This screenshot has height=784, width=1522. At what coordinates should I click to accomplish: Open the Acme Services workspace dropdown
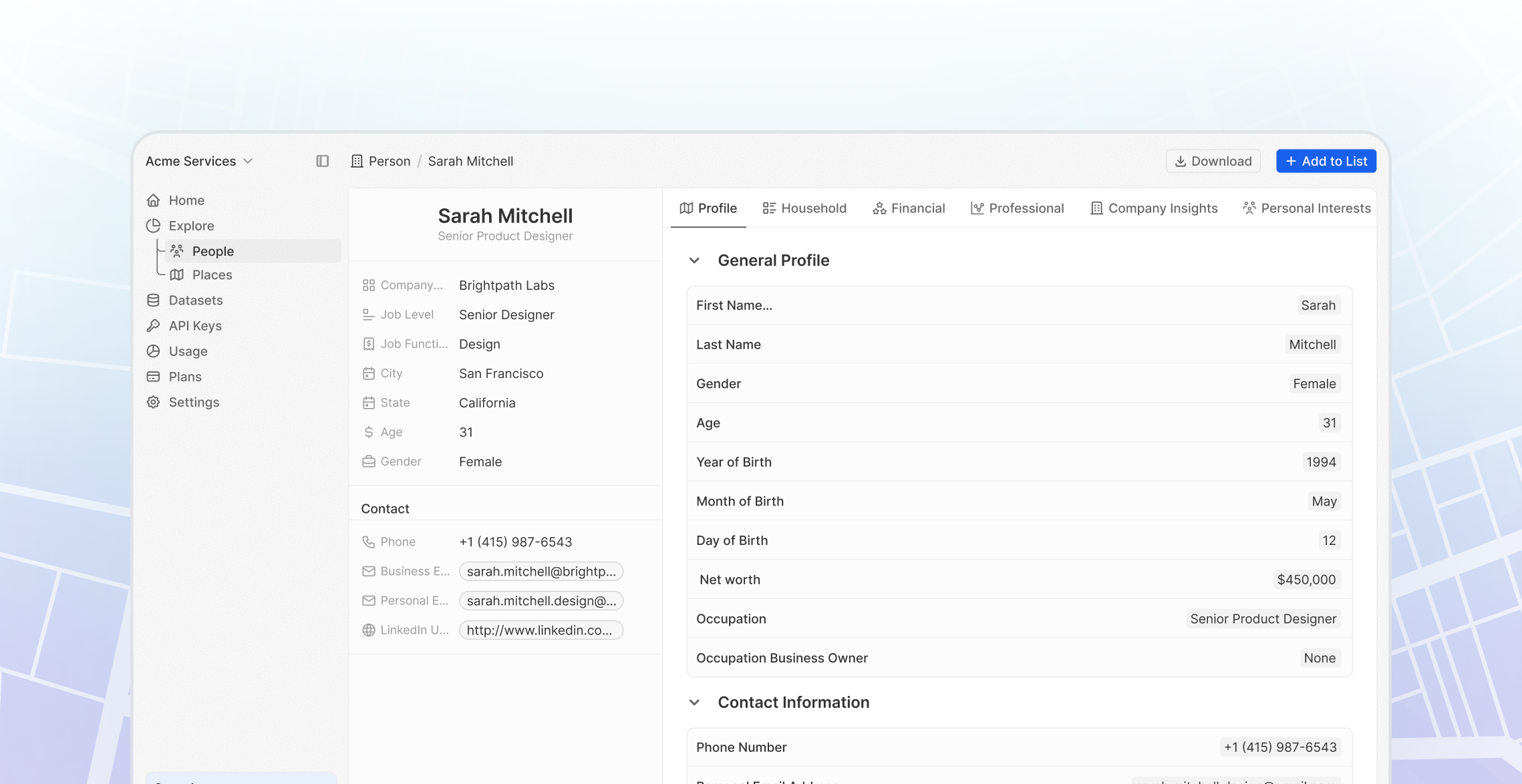point(199,161)
